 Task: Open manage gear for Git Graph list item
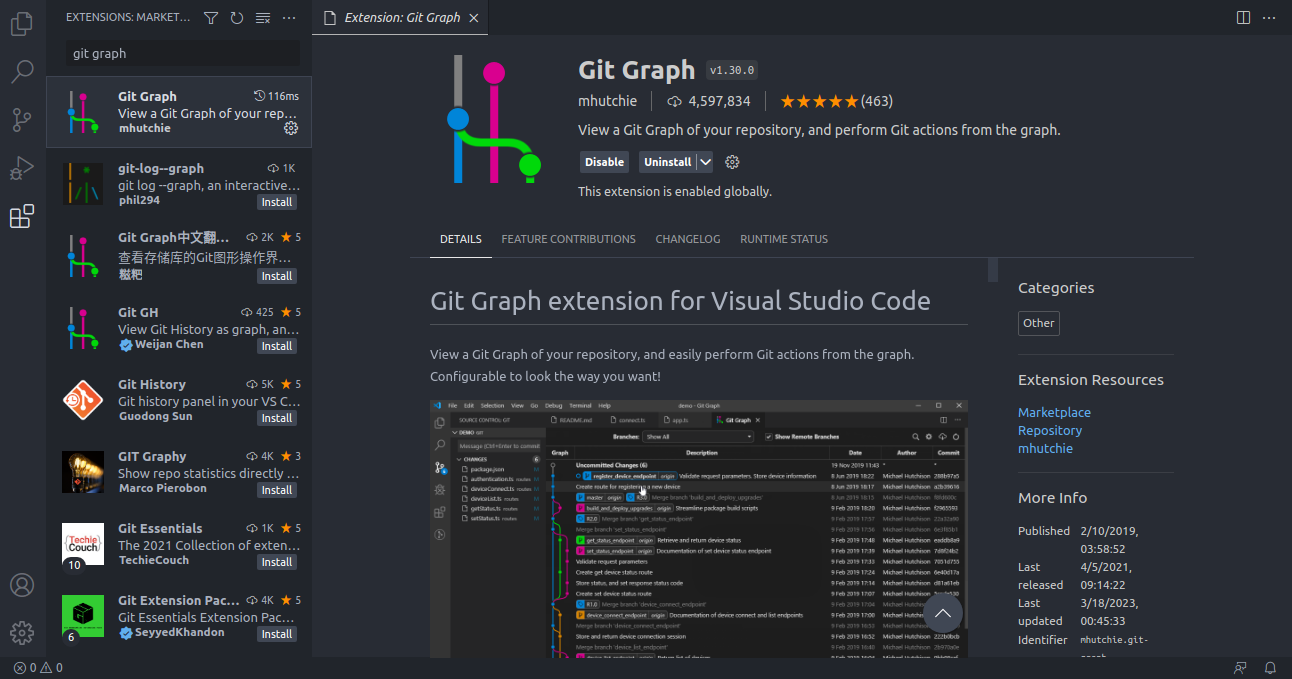[291, 128]
